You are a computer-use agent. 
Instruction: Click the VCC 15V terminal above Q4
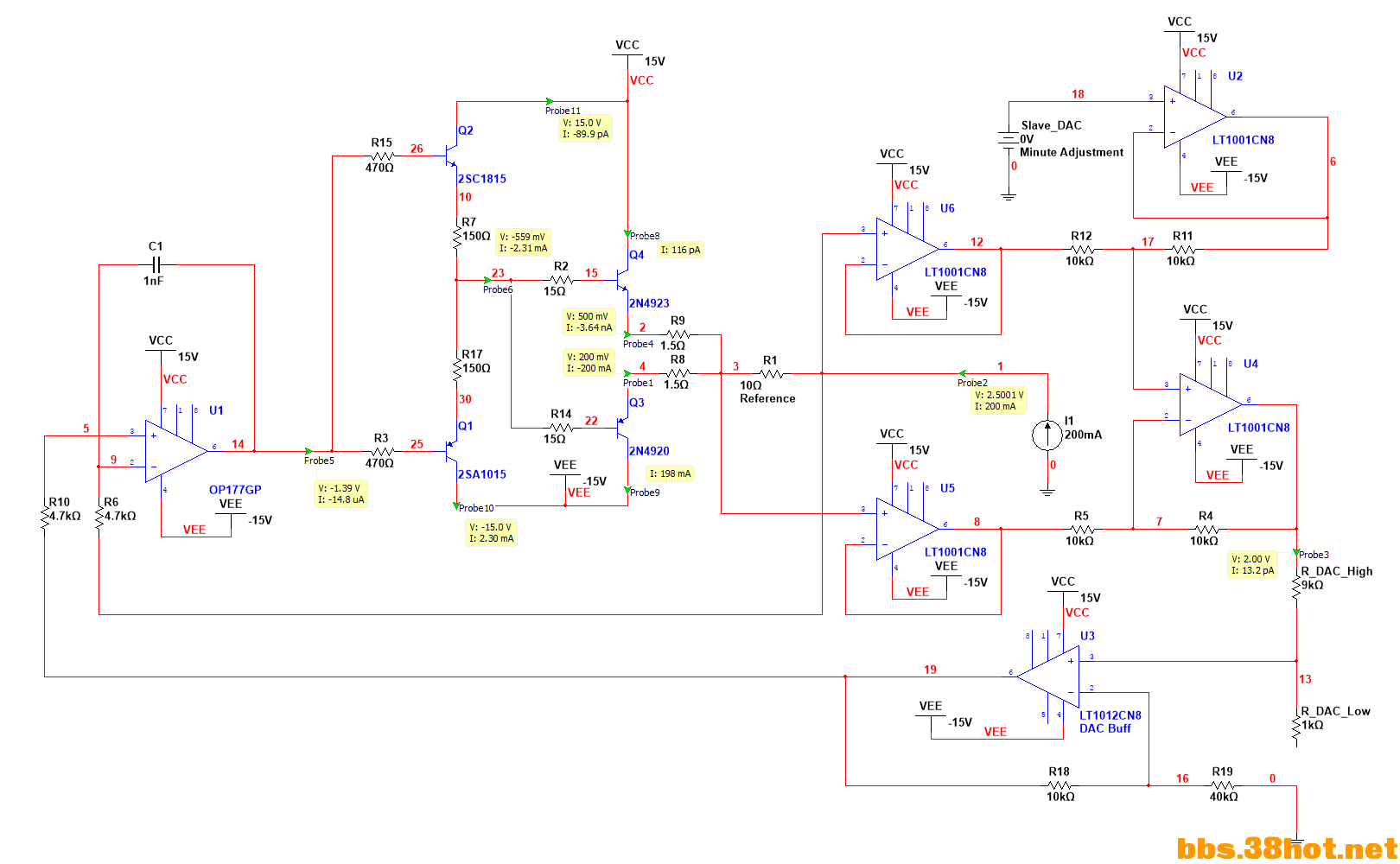coord(627,54)
